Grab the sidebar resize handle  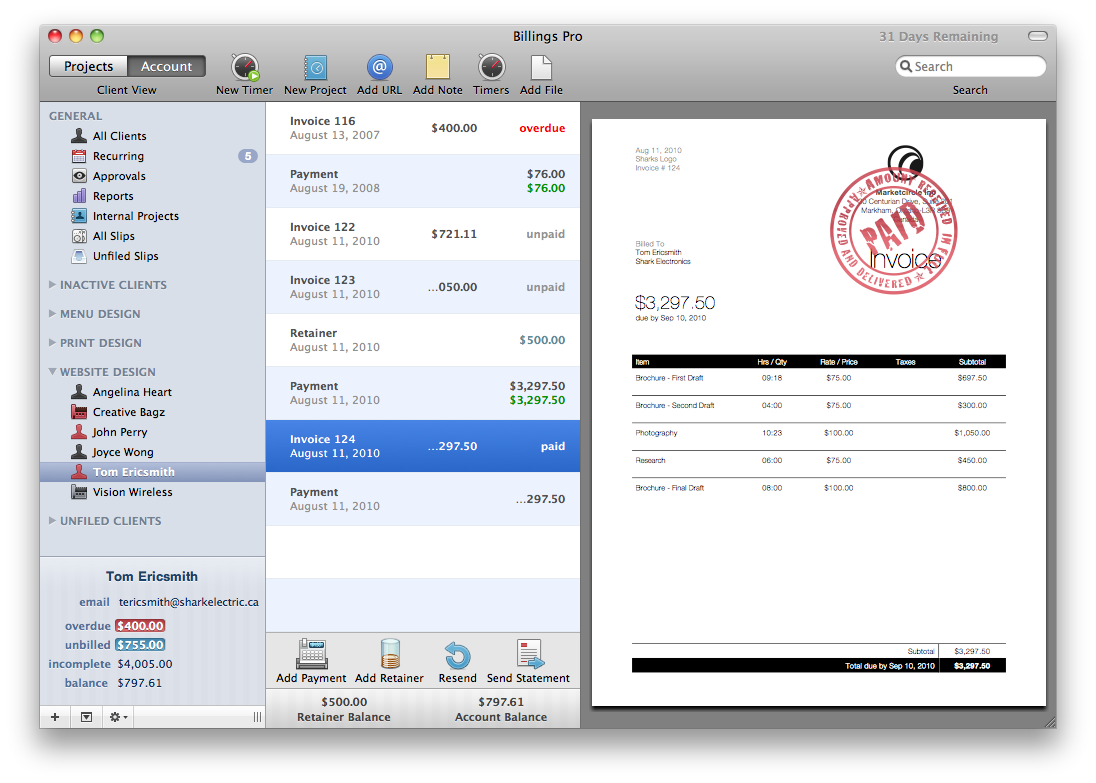coord(257,717)
